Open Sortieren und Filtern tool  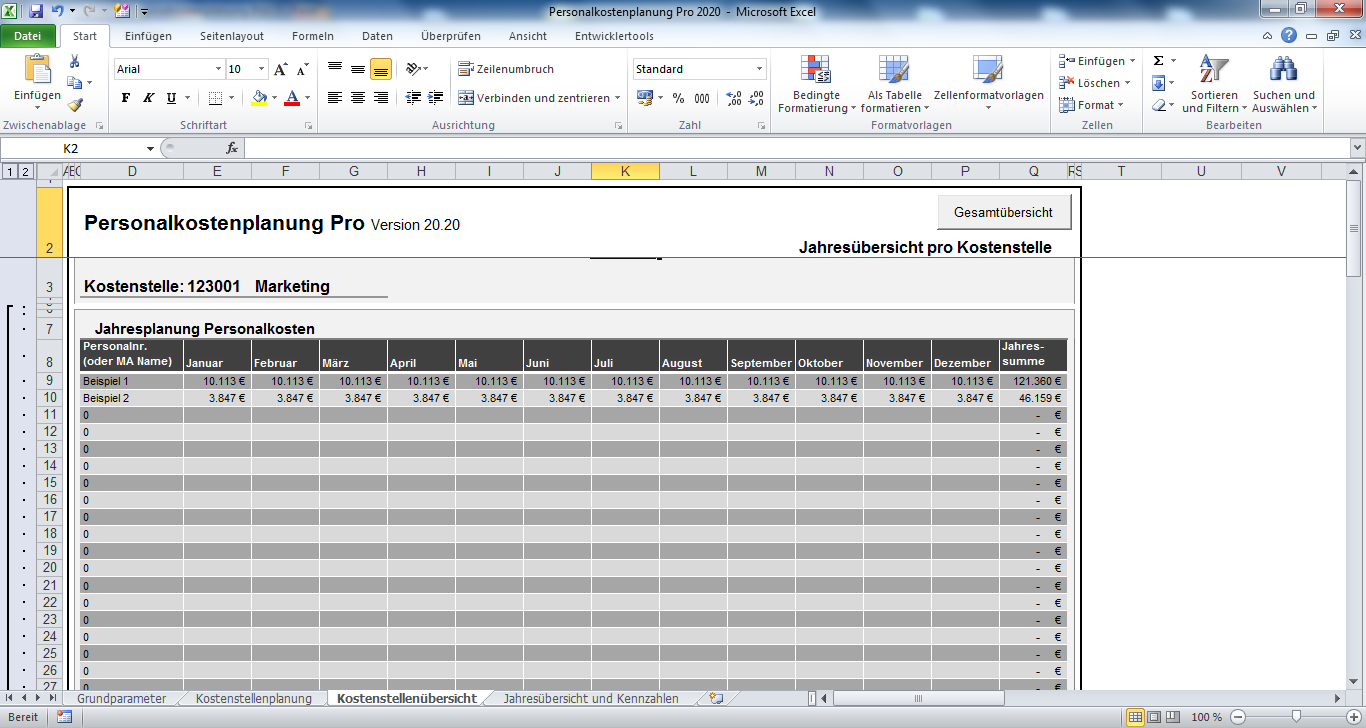click(1214, 84)
